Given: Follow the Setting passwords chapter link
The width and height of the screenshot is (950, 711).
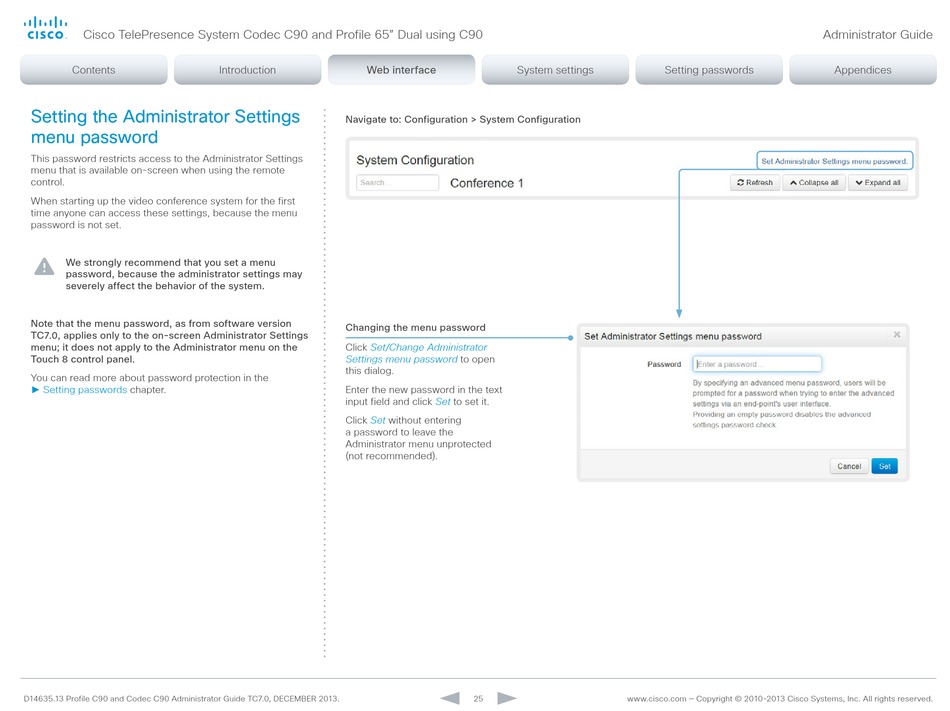Looking at the screenshot, I should [84, 390].
